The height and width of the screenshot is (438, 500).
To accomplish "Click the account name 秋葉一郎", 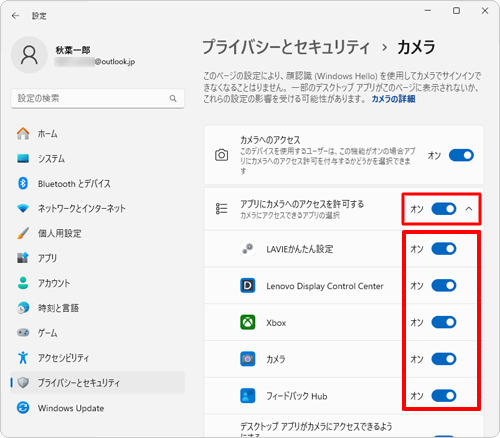I will [73, 50].
